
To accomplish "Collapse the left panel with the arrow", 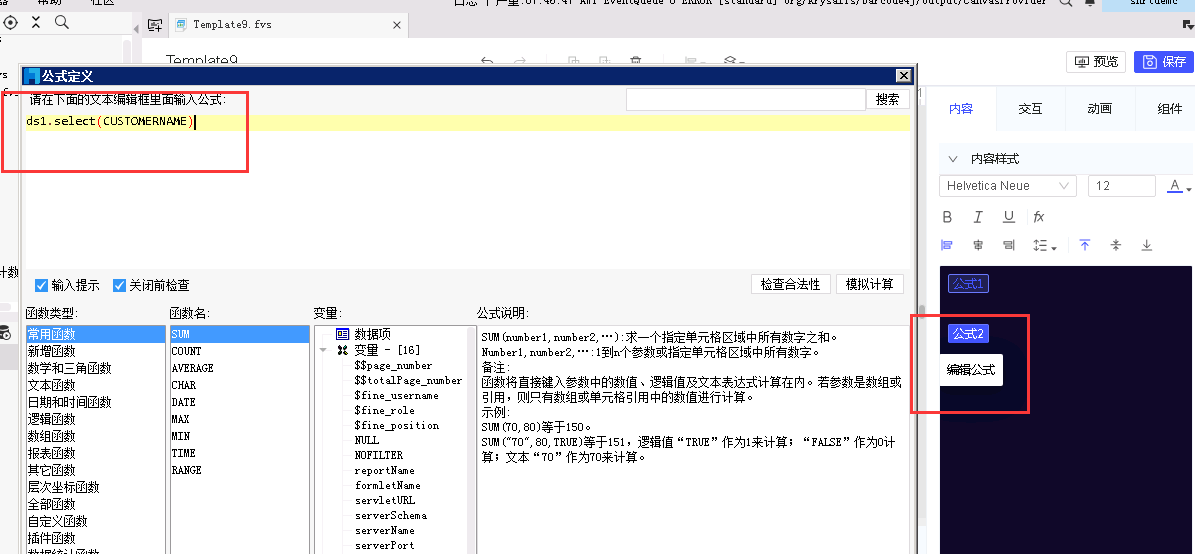I will tap(136, 29).
